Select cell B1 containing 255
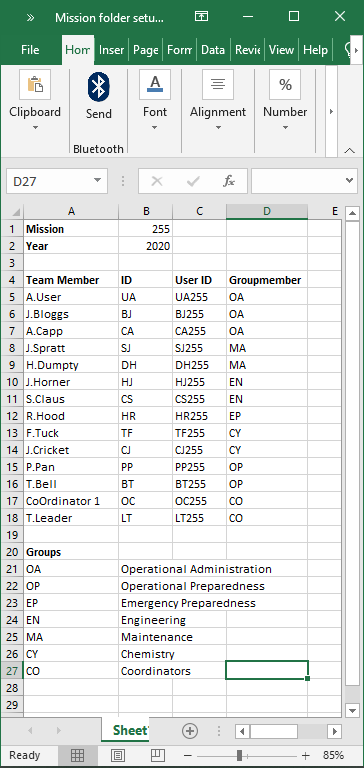364x768 pixels. coord(146,229)
